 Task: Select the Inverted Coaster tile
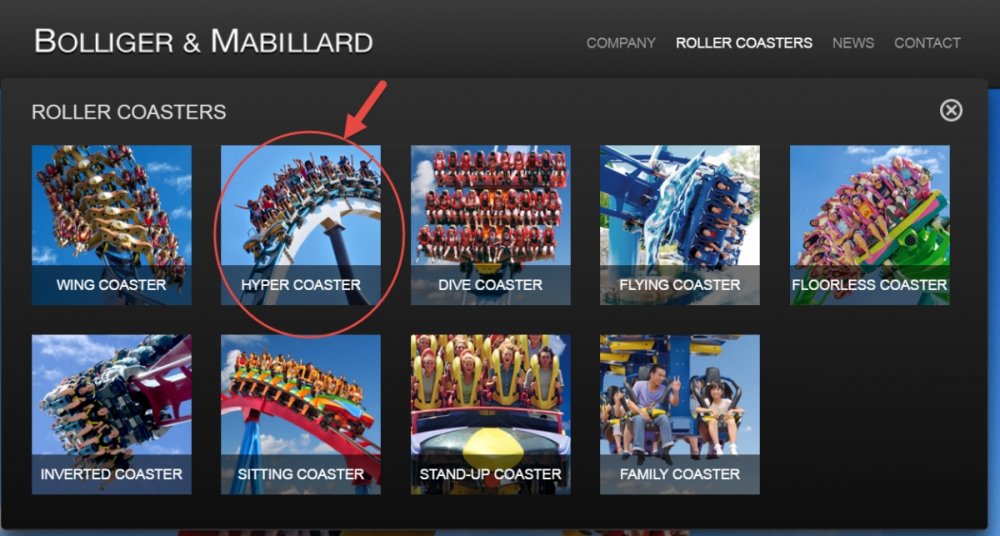point(112,414)
